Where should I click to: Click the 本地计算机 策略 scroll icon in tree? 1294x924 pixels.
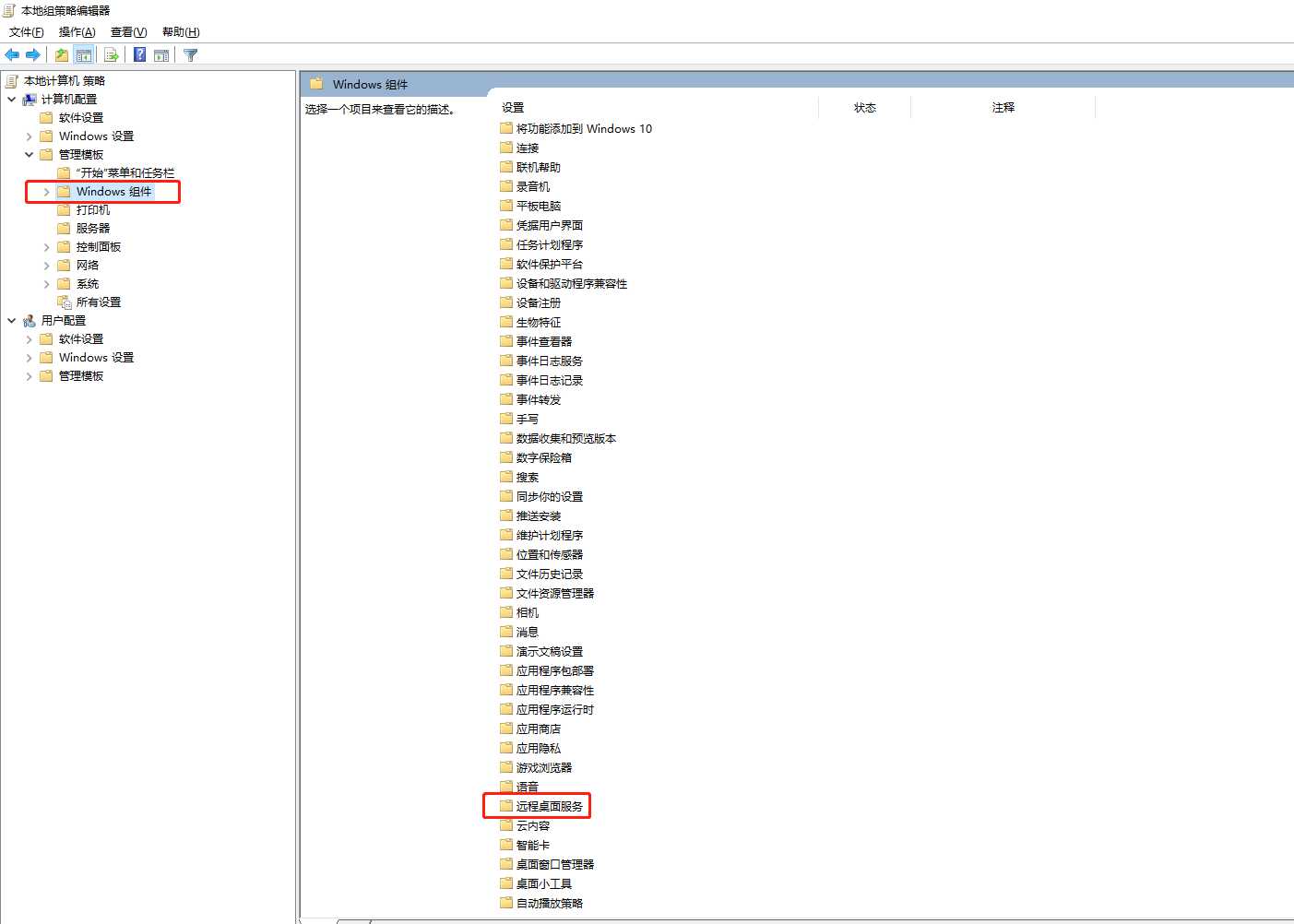coord(13,81)
